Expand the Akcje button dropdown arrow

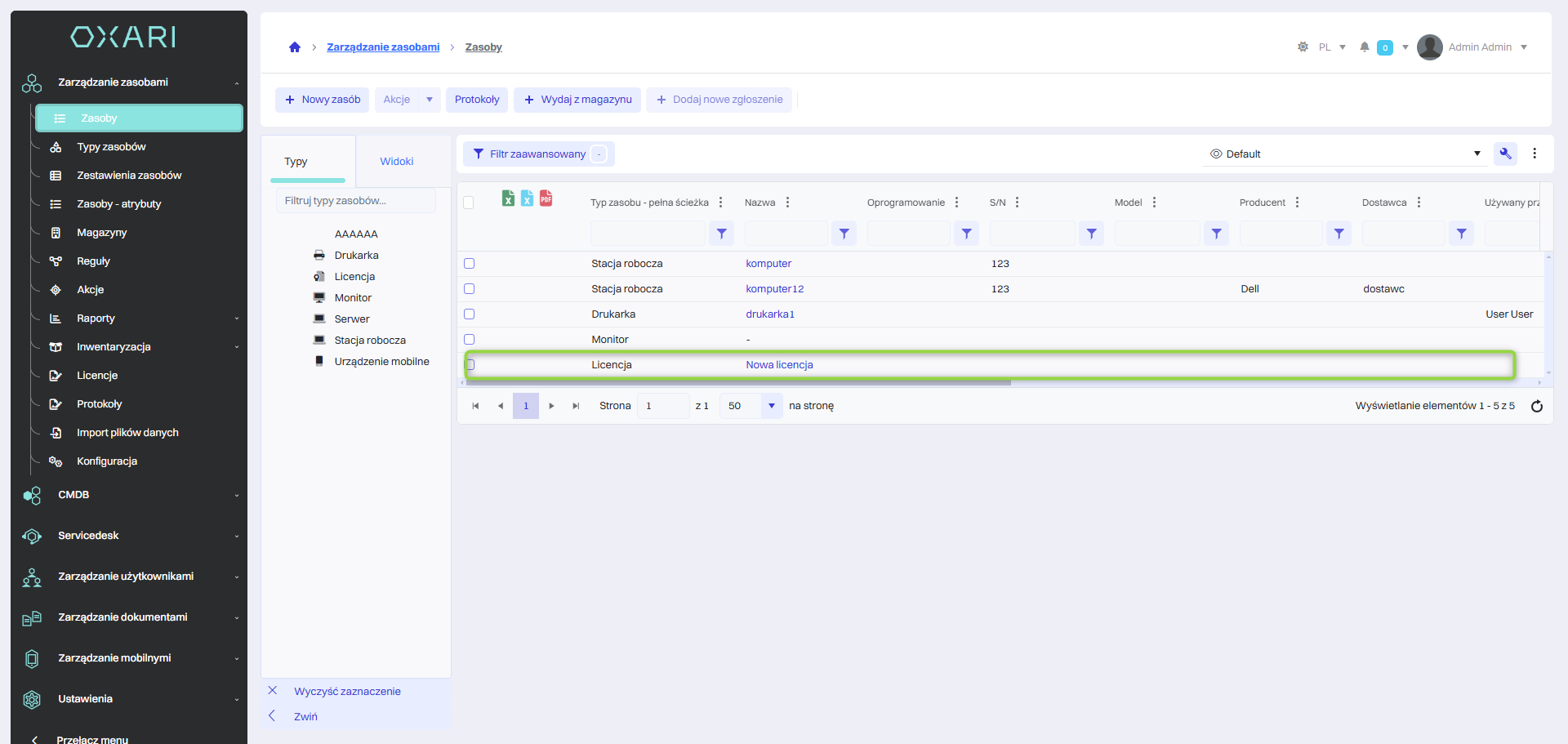(430, 100)
